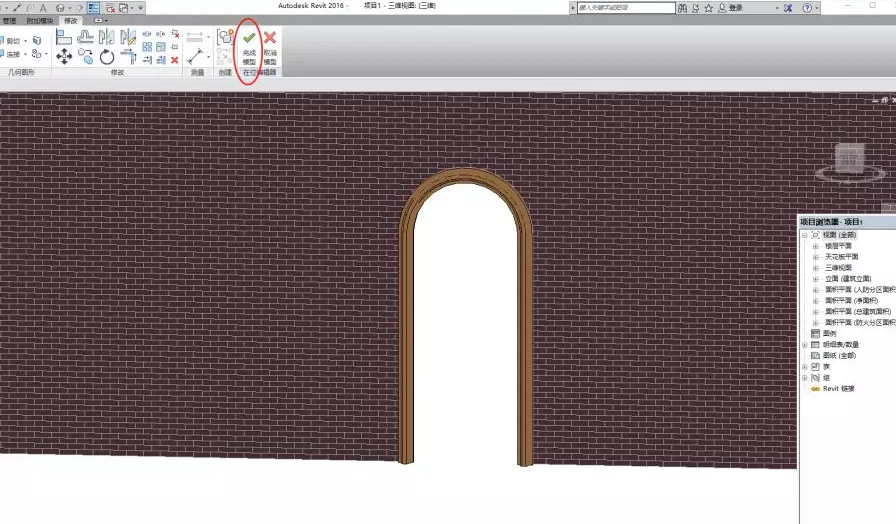Select the Copy tool icon

tap(86, 56)
